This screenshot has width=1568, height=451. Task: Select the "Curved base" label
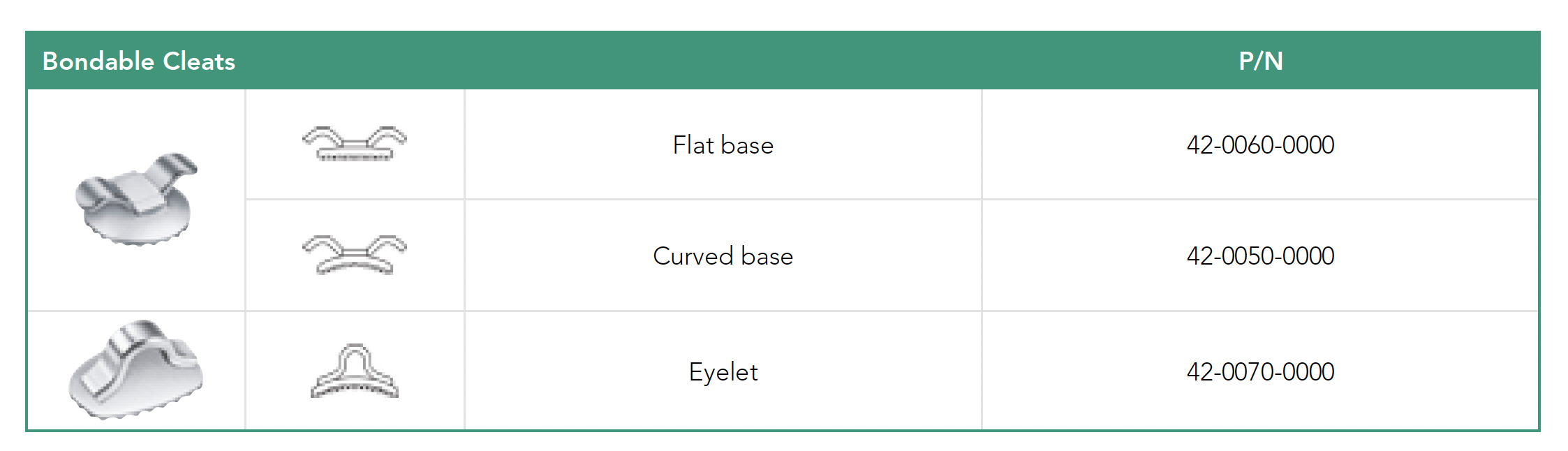coord(723,256)
